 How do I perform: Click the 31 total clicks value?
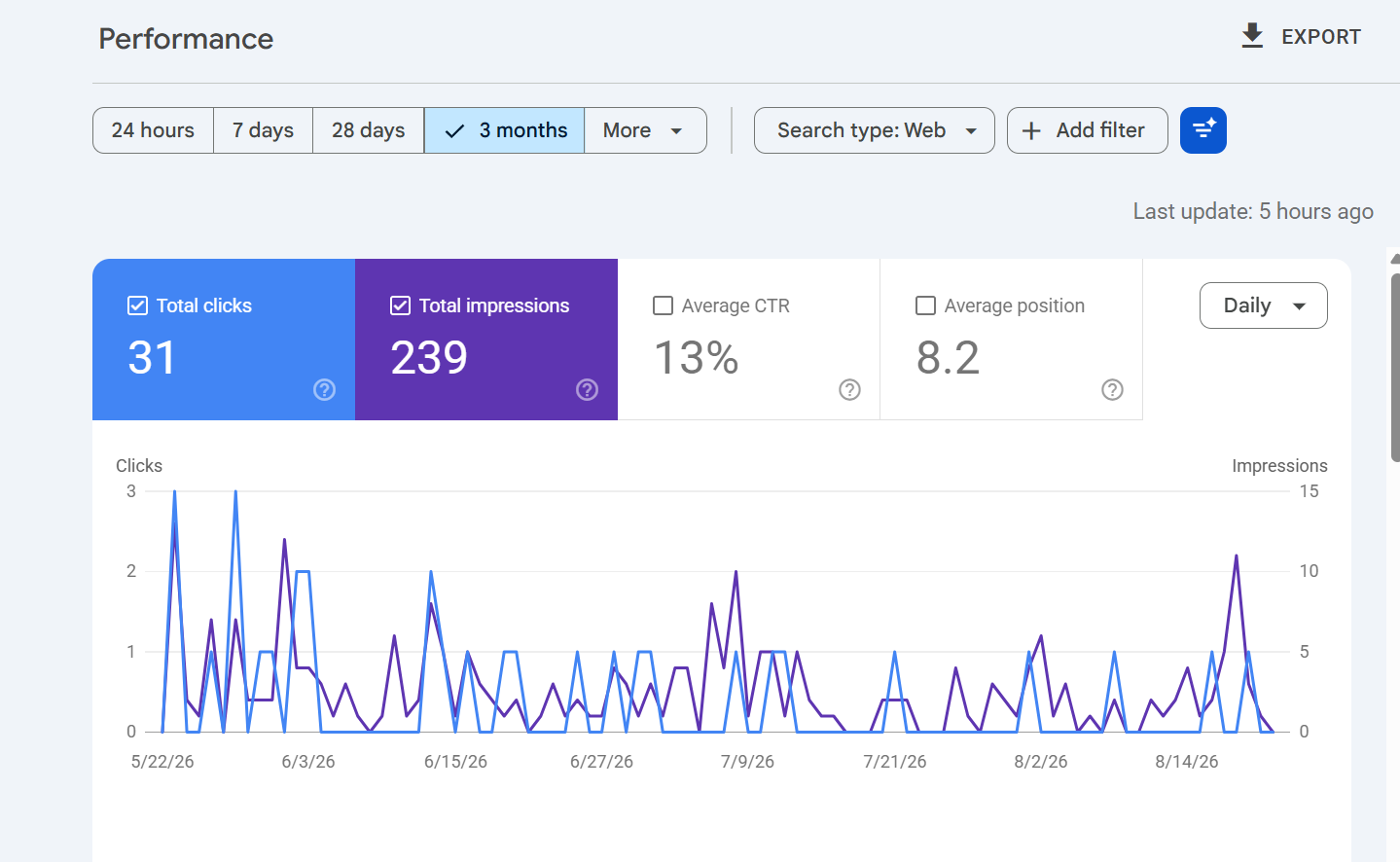coord(152,357)
